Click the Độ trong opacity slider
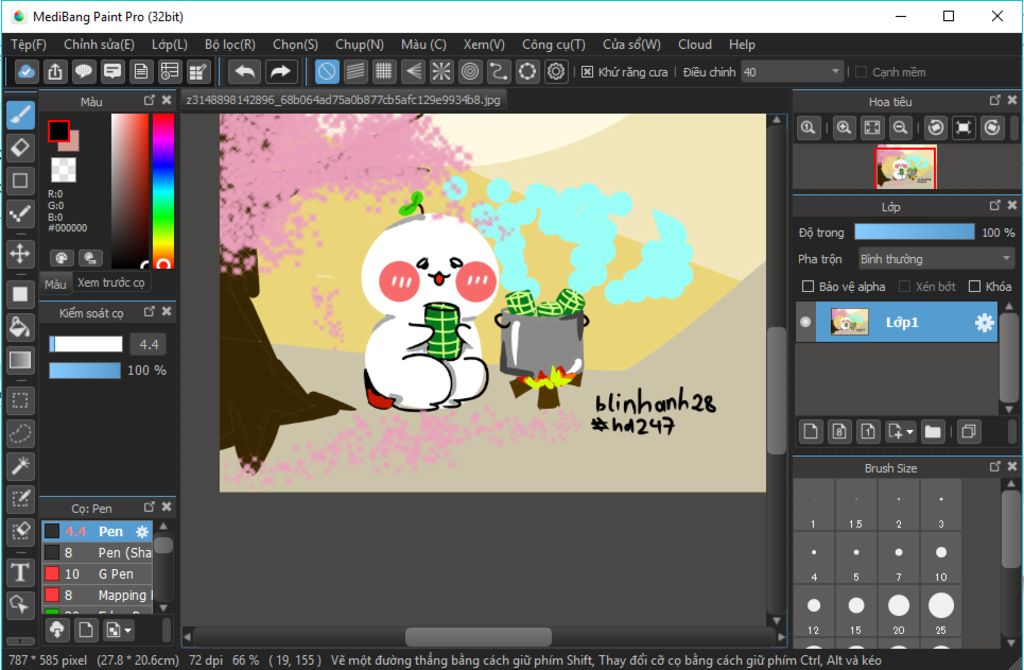Viewport: 1024px width, 670px height. (x=914, y=232)
